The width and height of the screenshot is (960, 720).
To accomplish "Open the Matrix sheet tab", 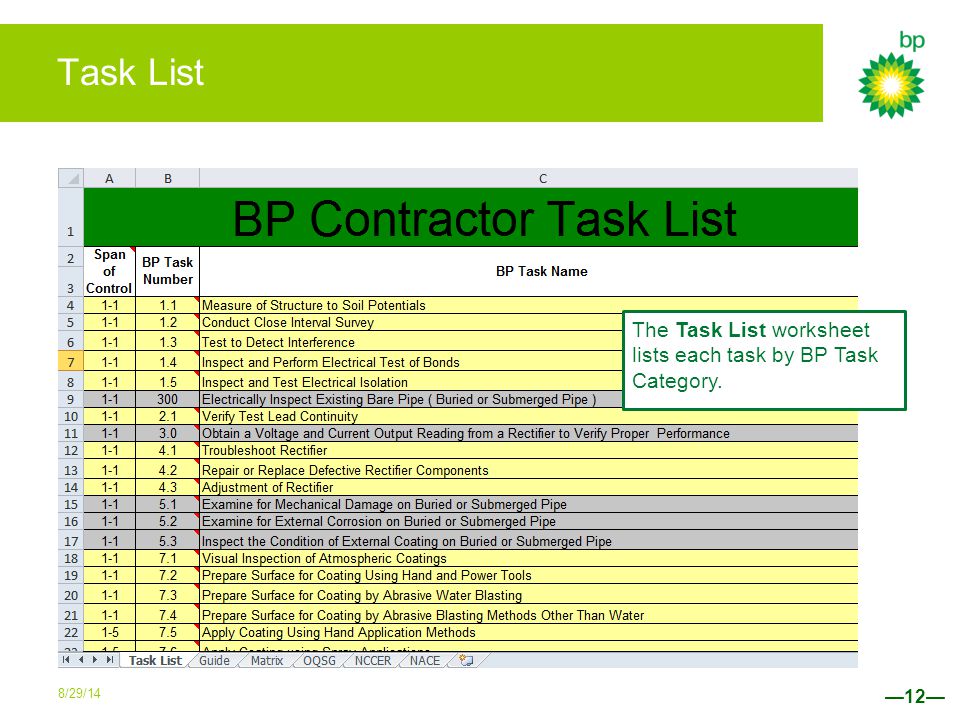I will [267, 661].
